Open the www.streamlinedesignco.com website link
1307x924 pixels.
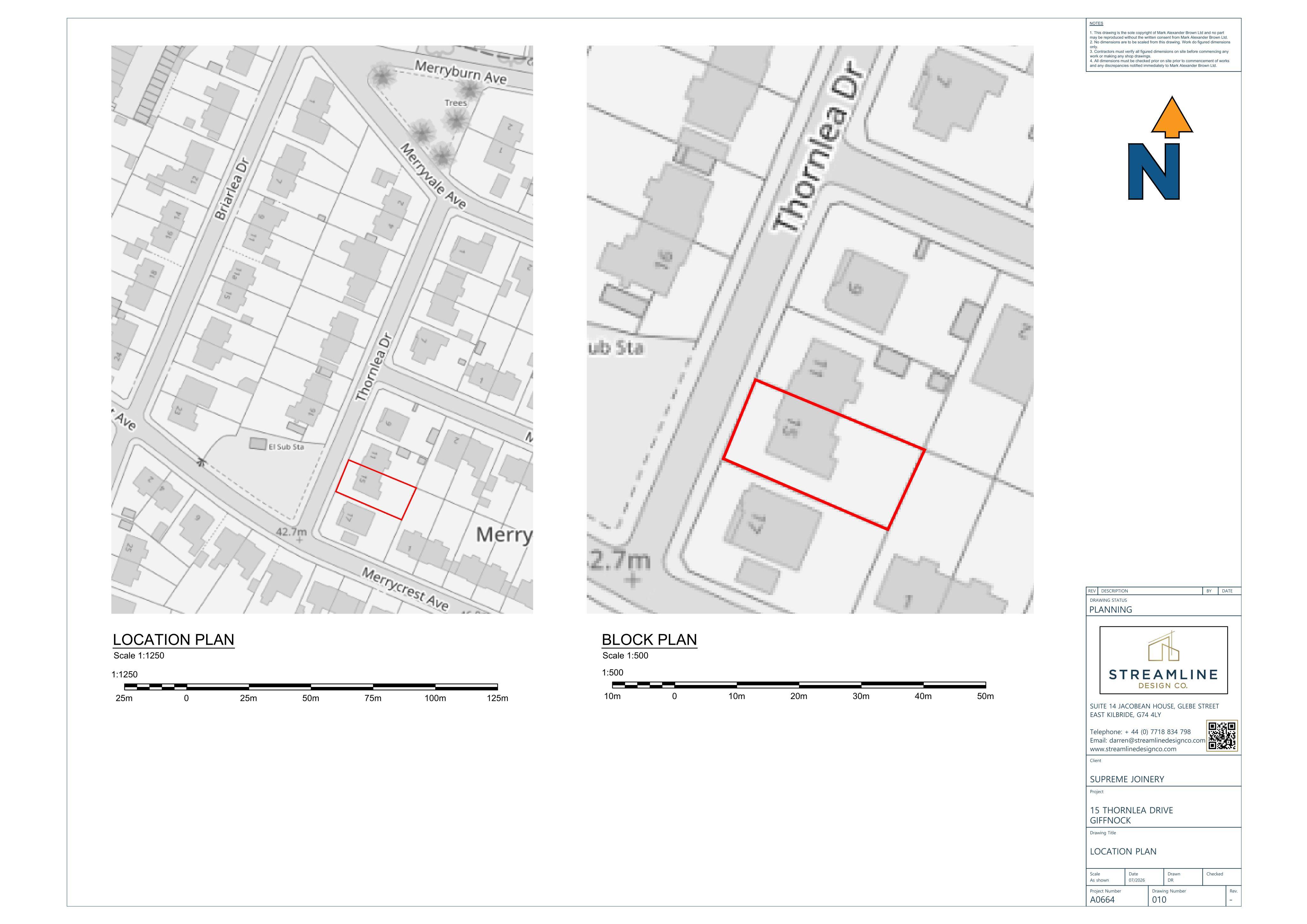[1133, 749]
